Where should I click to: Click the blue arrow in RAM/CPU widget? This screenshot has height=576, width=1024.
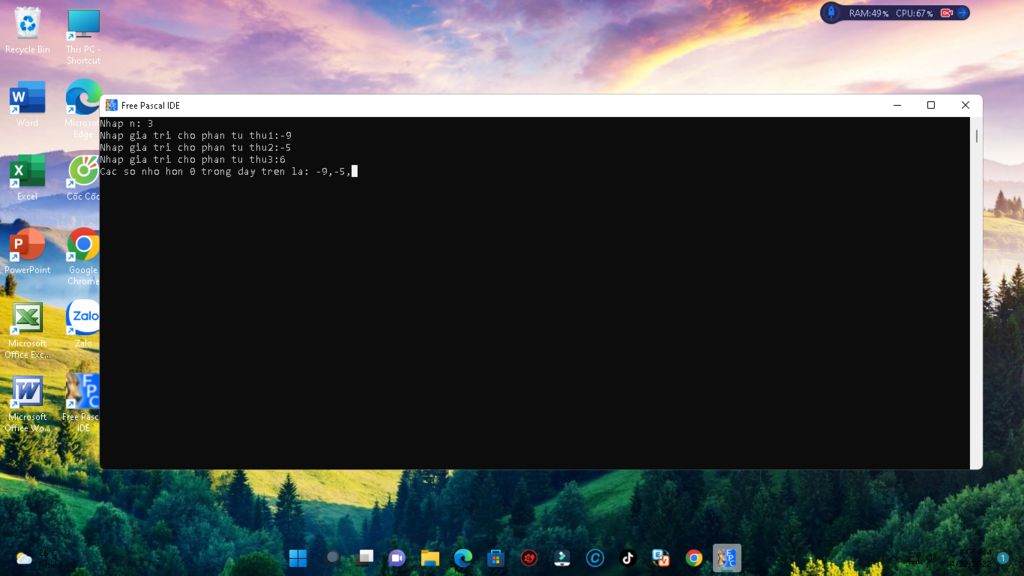(x=962, y=13)
